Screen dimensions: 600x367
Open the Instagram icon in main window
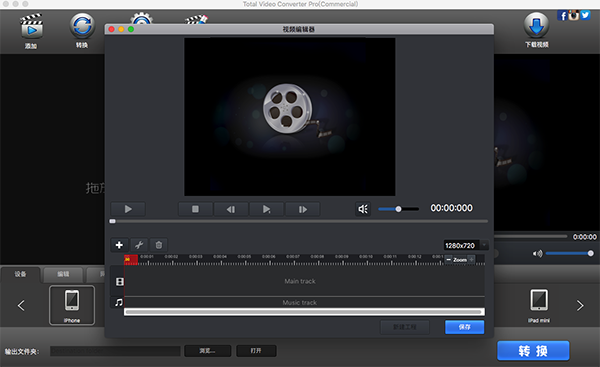point(573,16)
